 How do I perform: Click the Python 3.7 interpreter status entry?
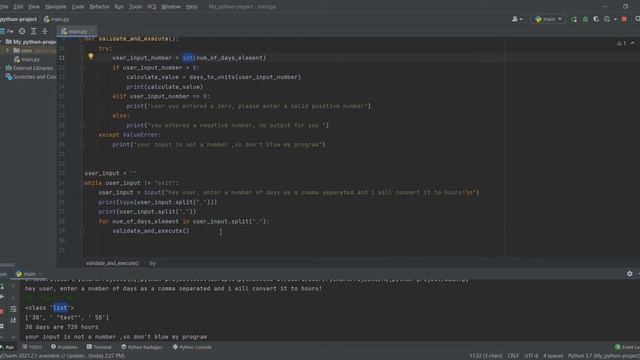[x=604, y=356]
